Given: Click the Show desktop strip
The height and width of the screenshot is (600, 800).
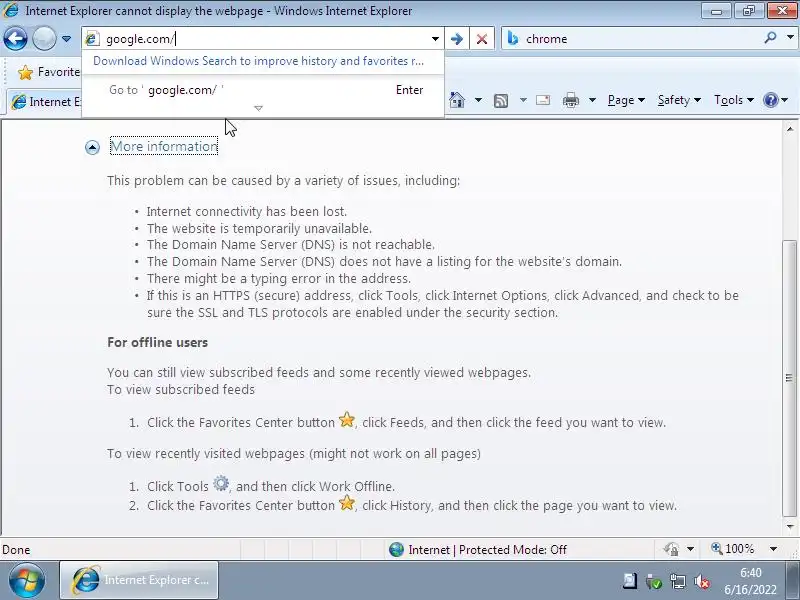Looking at the screenshot, I should [x=792, y=581].
